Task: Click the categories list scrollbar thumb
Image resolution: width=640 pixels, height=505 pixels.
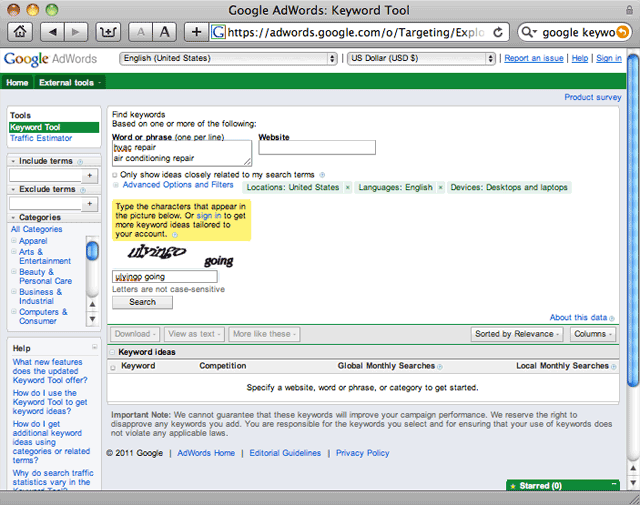Action: (92, 251)
